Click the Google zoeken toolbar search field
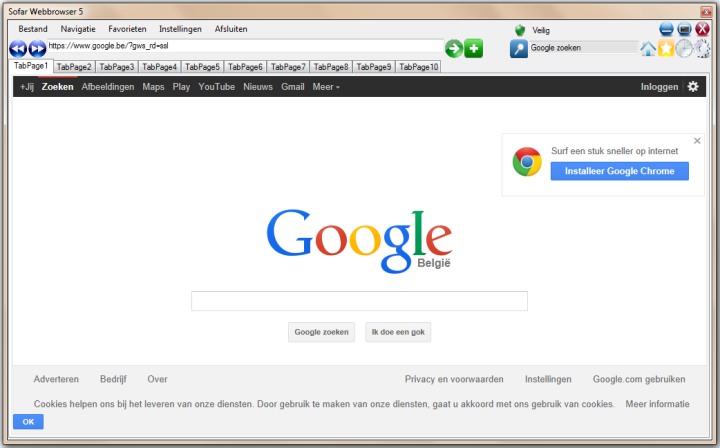Screen dimensions: 720x448 coord(583,48)
